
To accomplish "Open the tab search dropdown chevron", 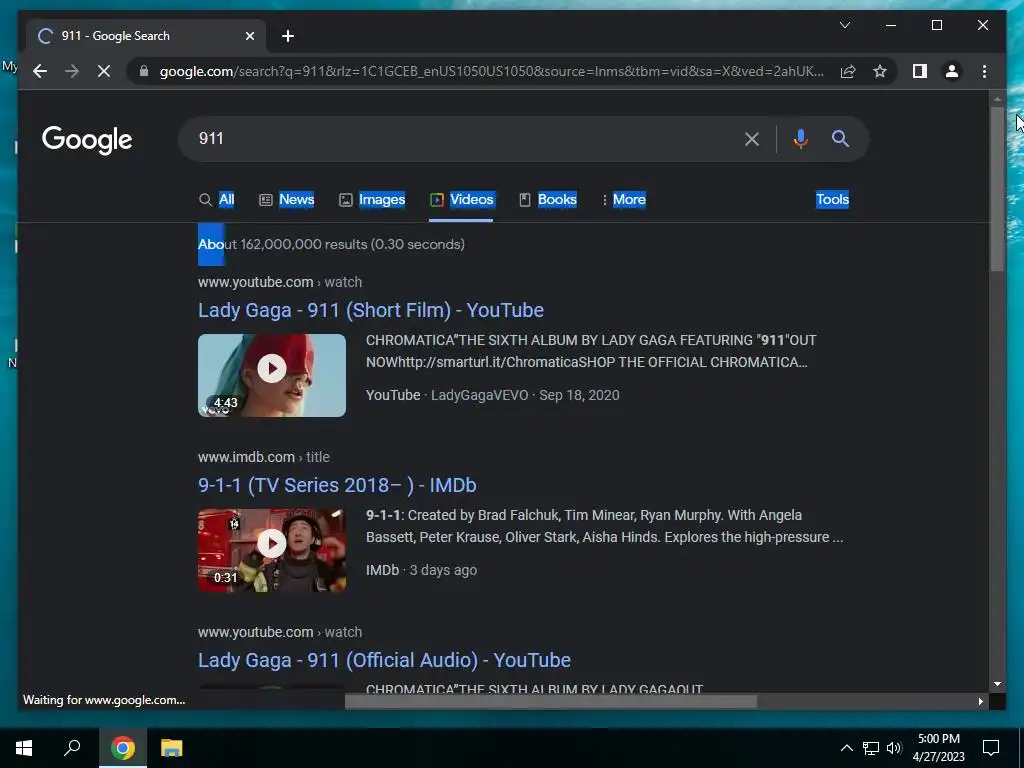I will coord(844,25).
